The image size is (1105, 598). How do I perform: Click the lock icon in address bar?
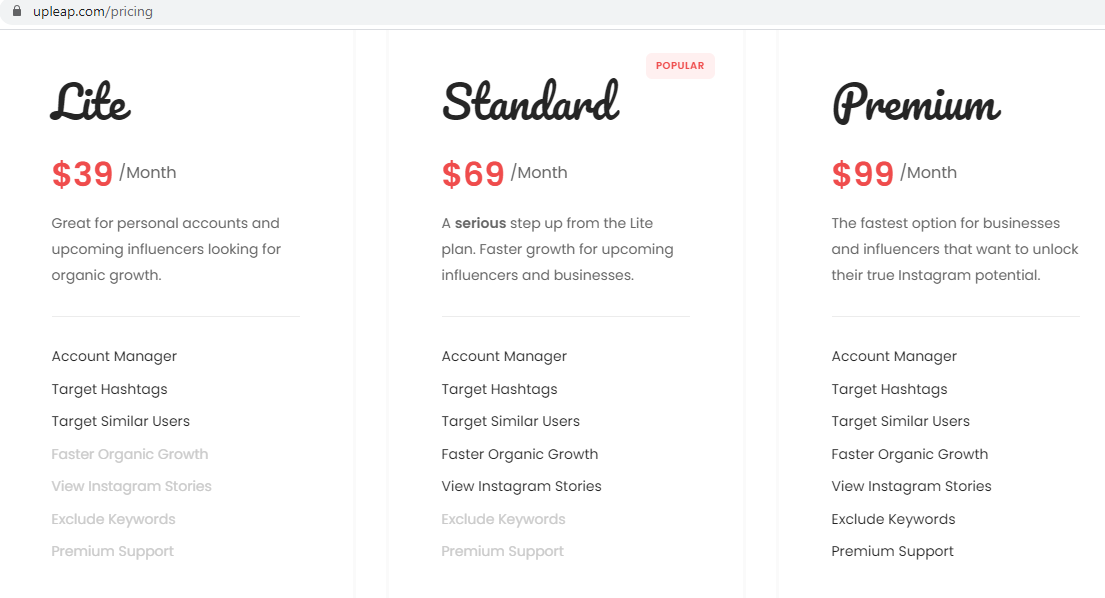tap(17, 11)
